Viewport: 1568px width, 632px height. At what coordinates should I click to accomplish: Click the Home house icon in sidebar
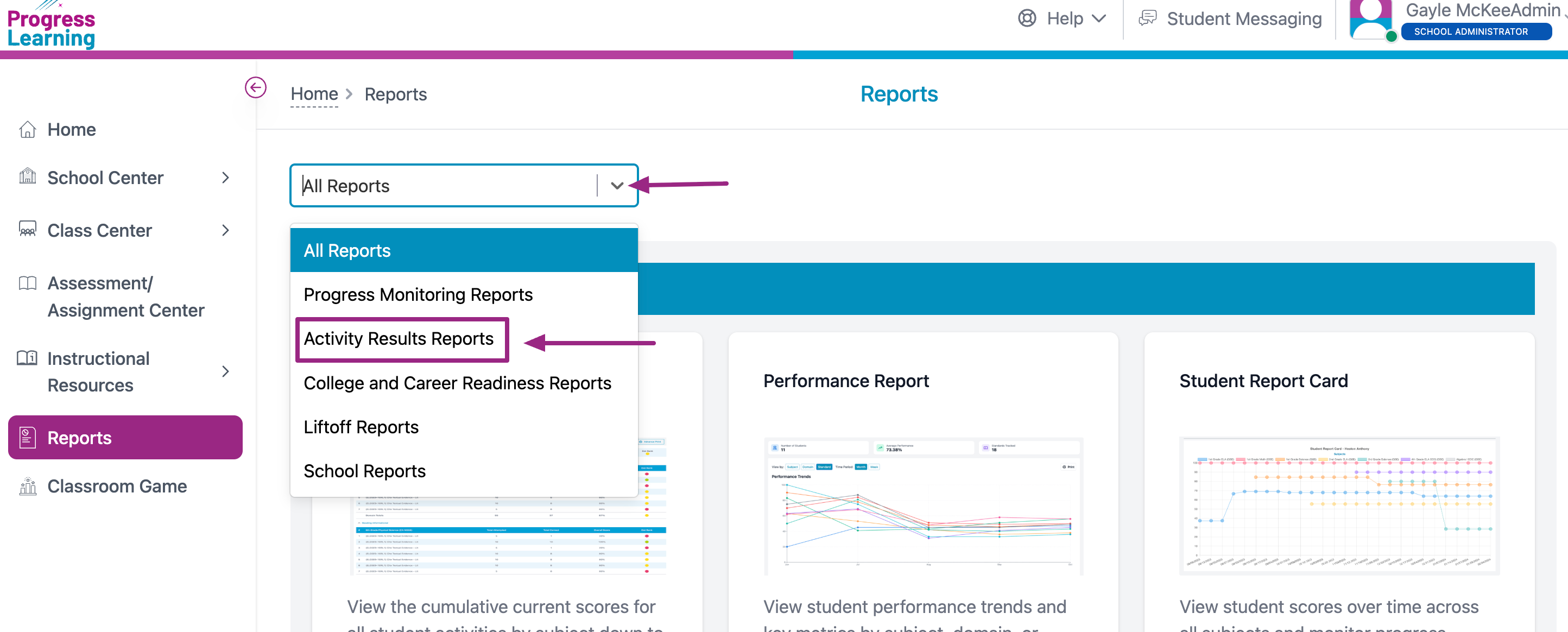coord(27,129)
